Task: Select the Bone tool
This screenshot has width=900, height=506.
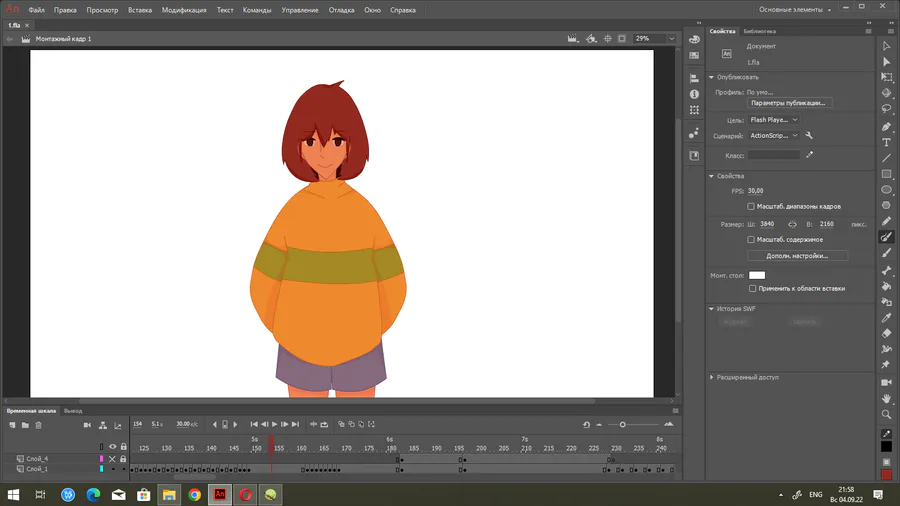Action: tap(886, 270)
